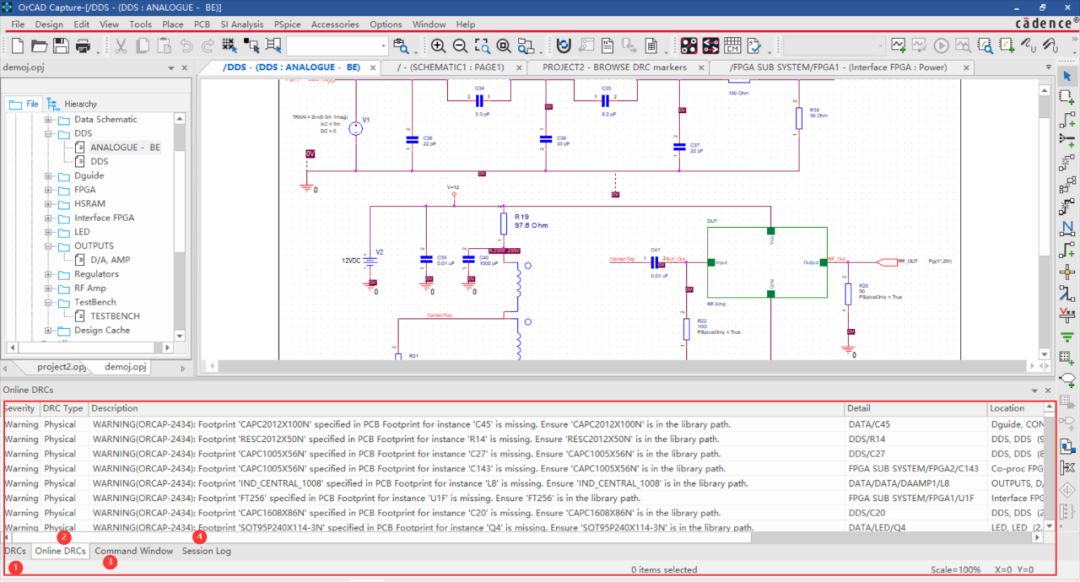Close the Online DRCs panel

click(1048, 390)
